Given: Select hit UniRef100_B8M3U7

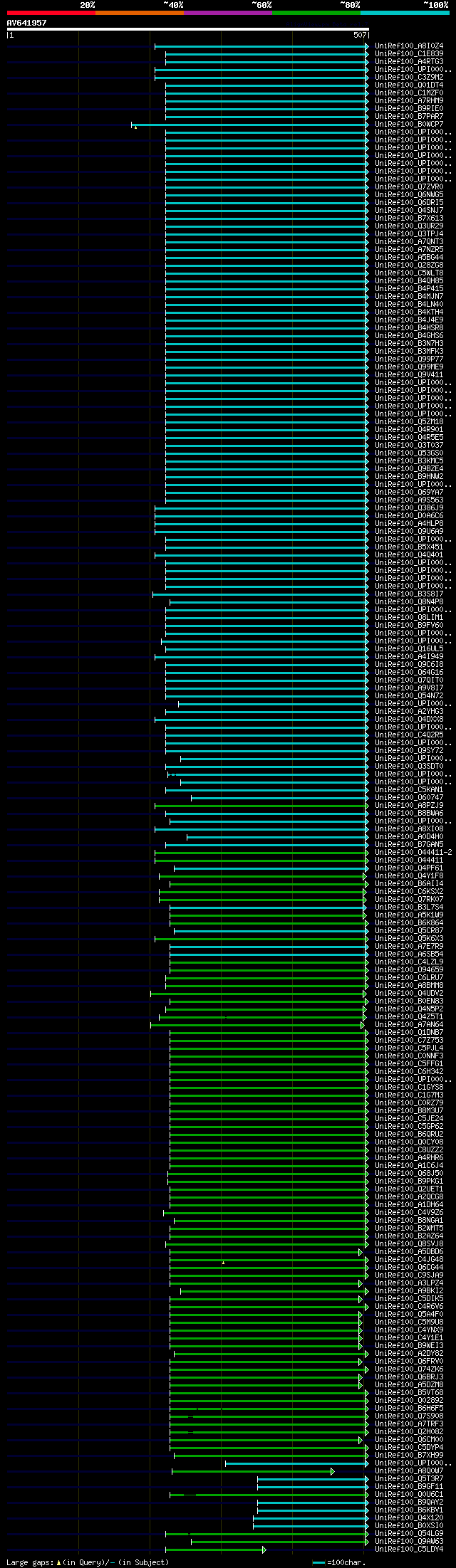Looking at the screenshot, I should 409,1111.
